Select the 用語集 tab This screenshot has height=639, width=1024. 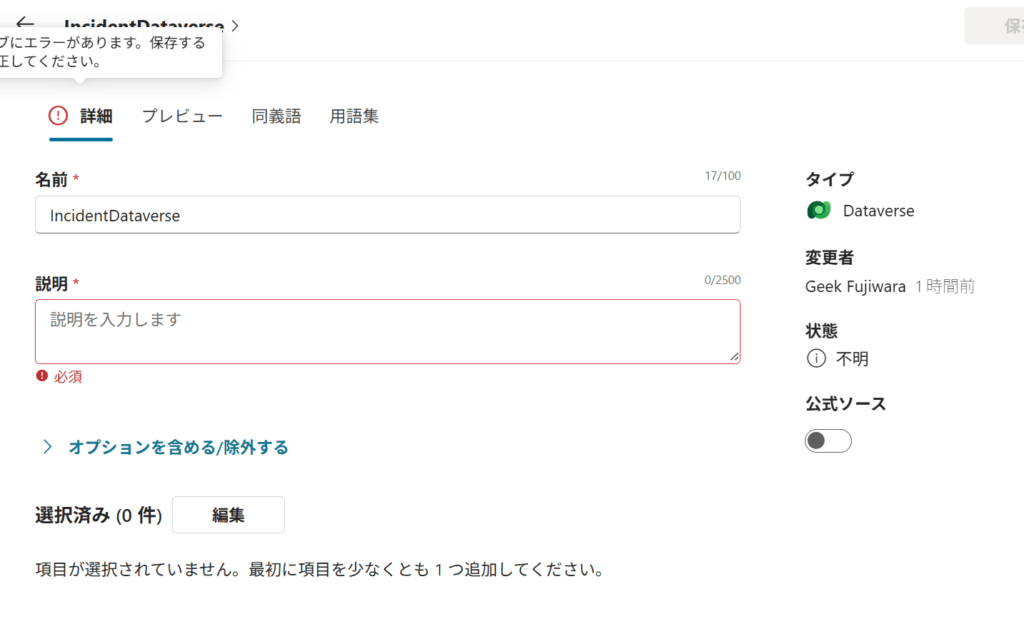[354, 116]
